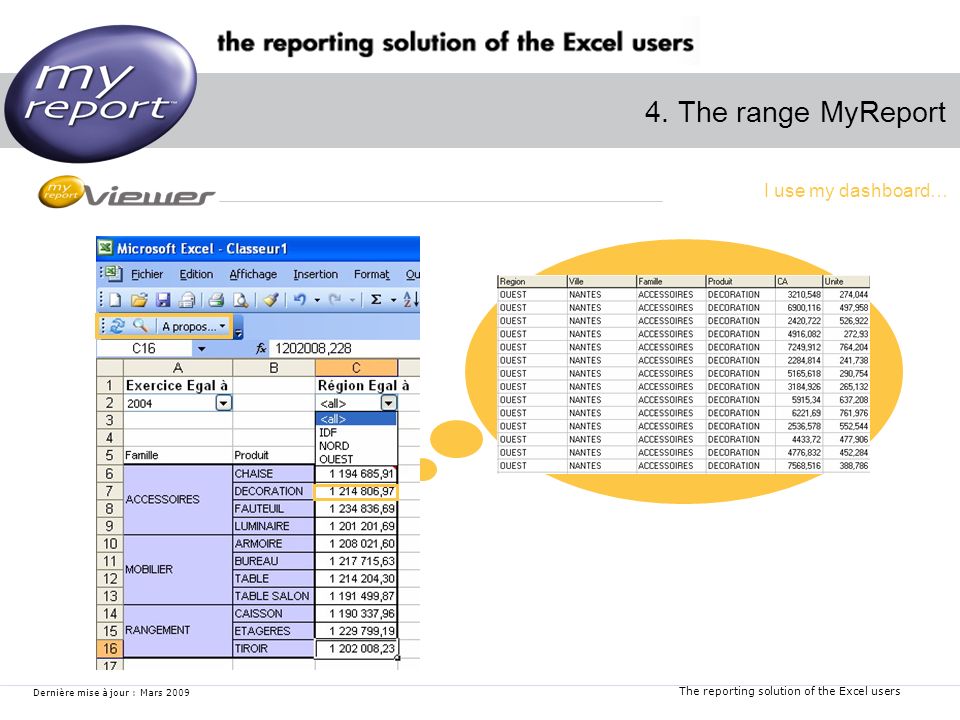Open the Edition menu
Image resolution: width=960 pixels, height=720 pixels.
click(x=196, y=274)
